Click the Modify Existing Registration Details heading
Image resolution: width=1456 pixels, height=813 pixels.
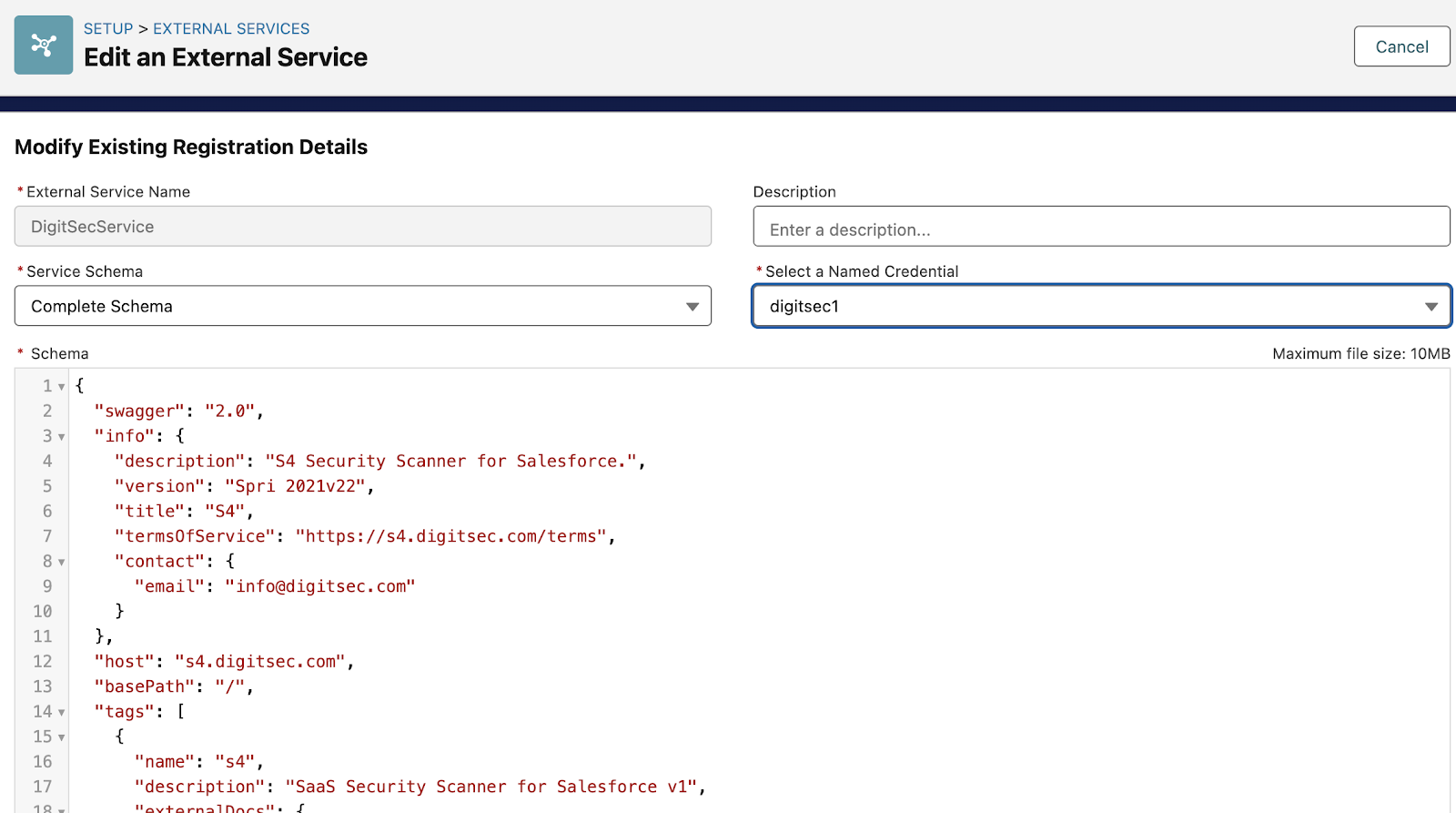191,147
